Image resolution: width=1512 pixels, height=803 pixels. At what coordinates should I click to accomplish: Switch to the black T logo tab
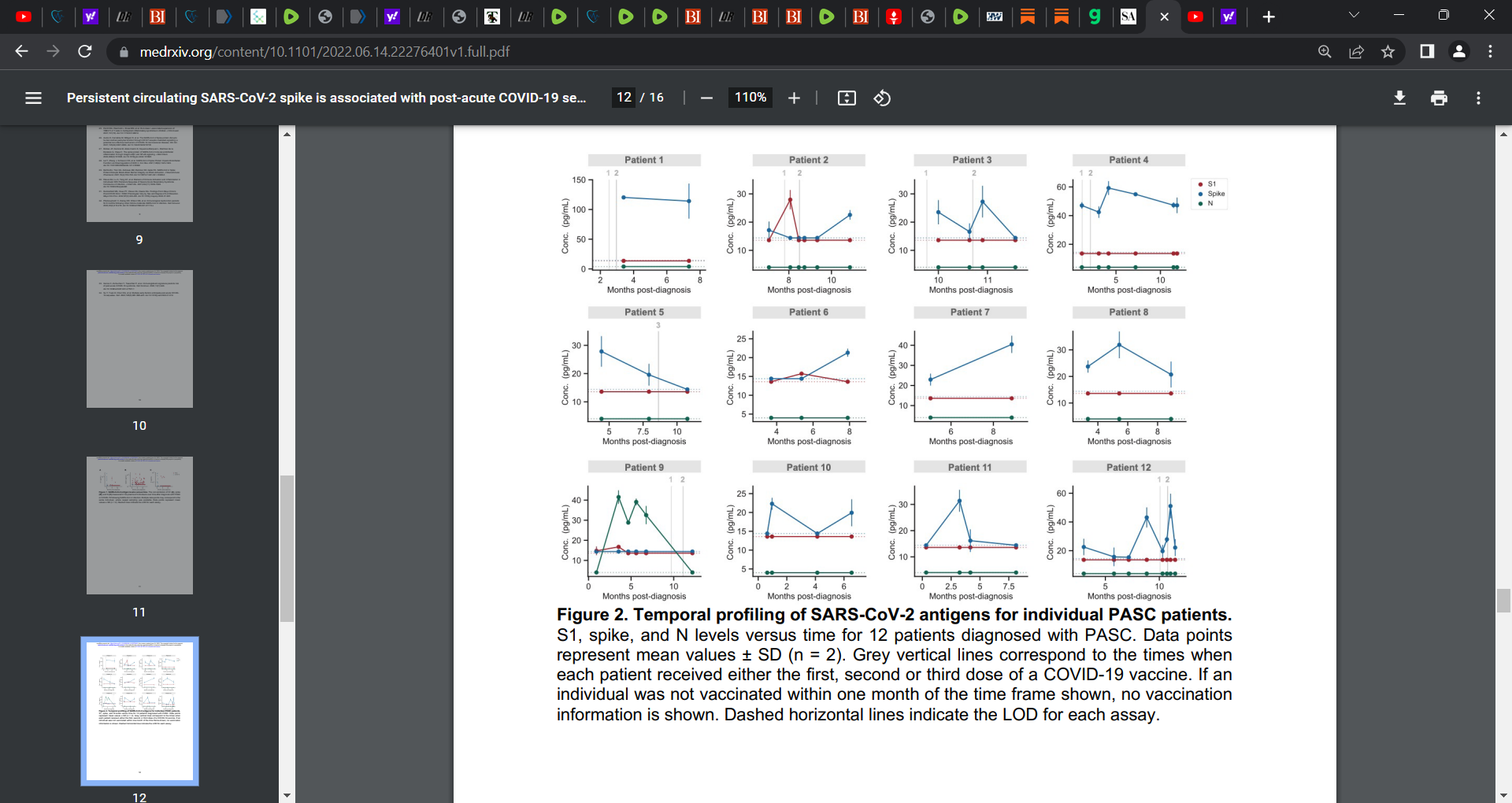492,17
